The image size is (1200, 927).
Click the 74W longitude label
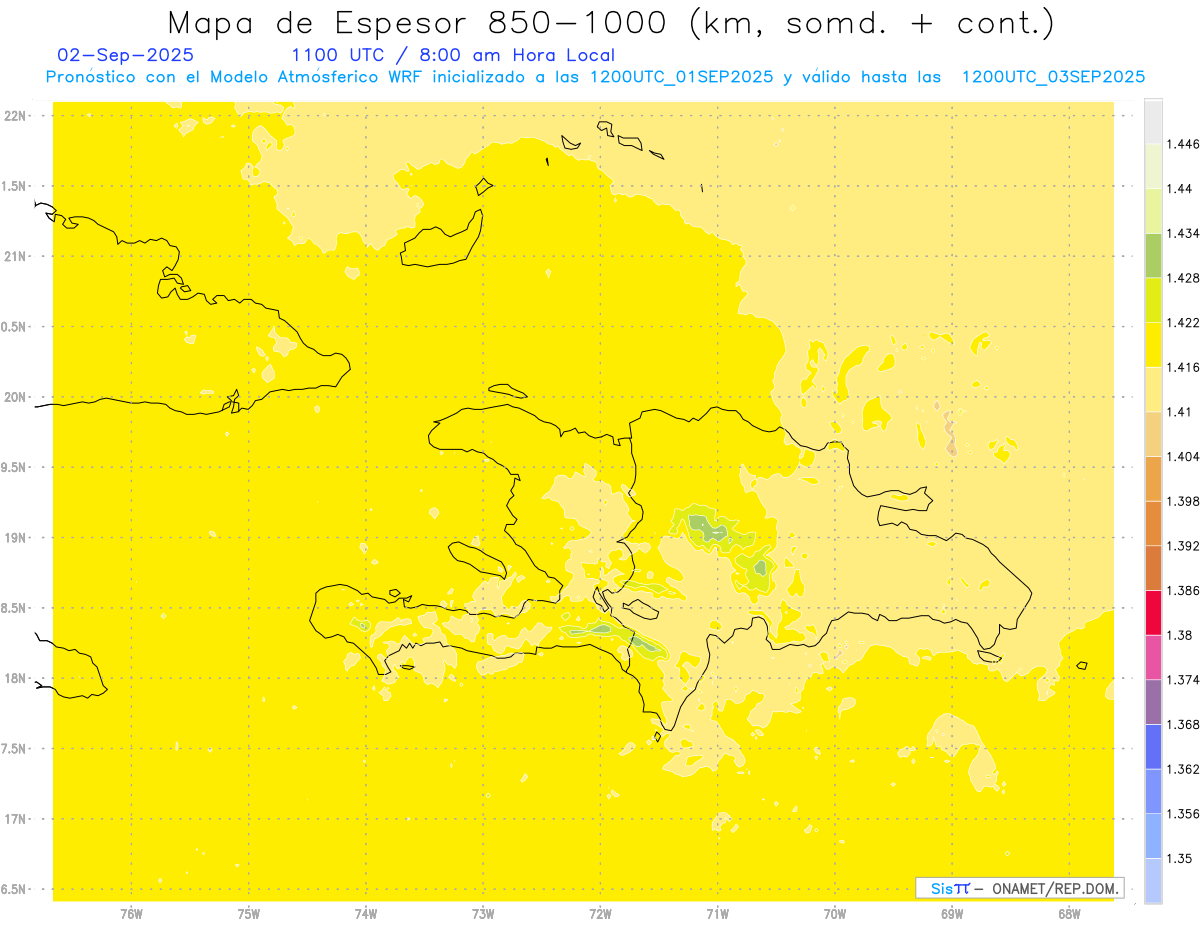366,913
